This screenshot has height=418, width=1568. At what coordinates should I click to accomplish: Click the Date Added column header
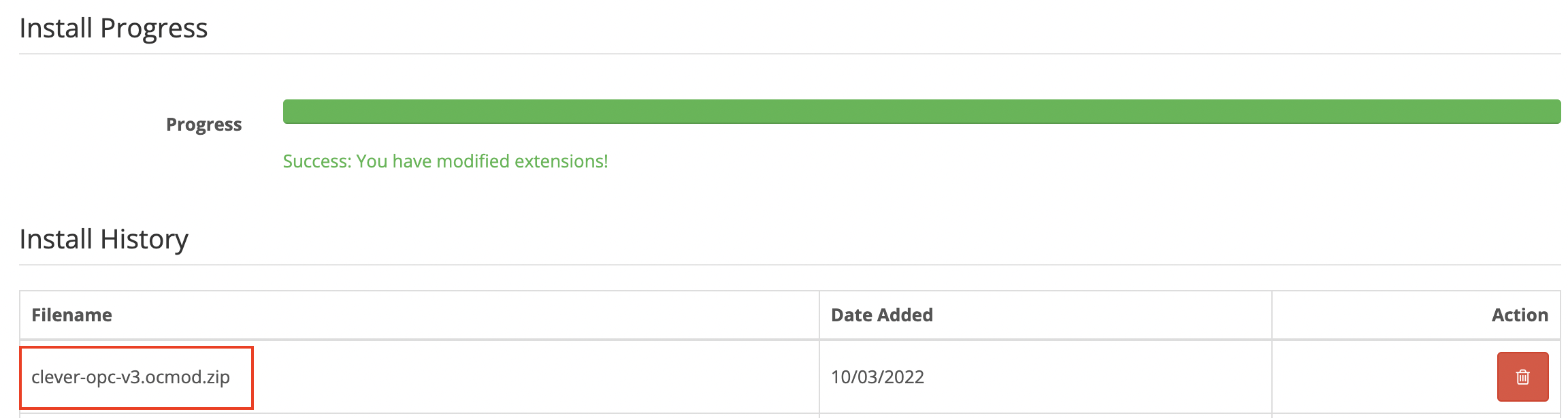tap(881, 315)
